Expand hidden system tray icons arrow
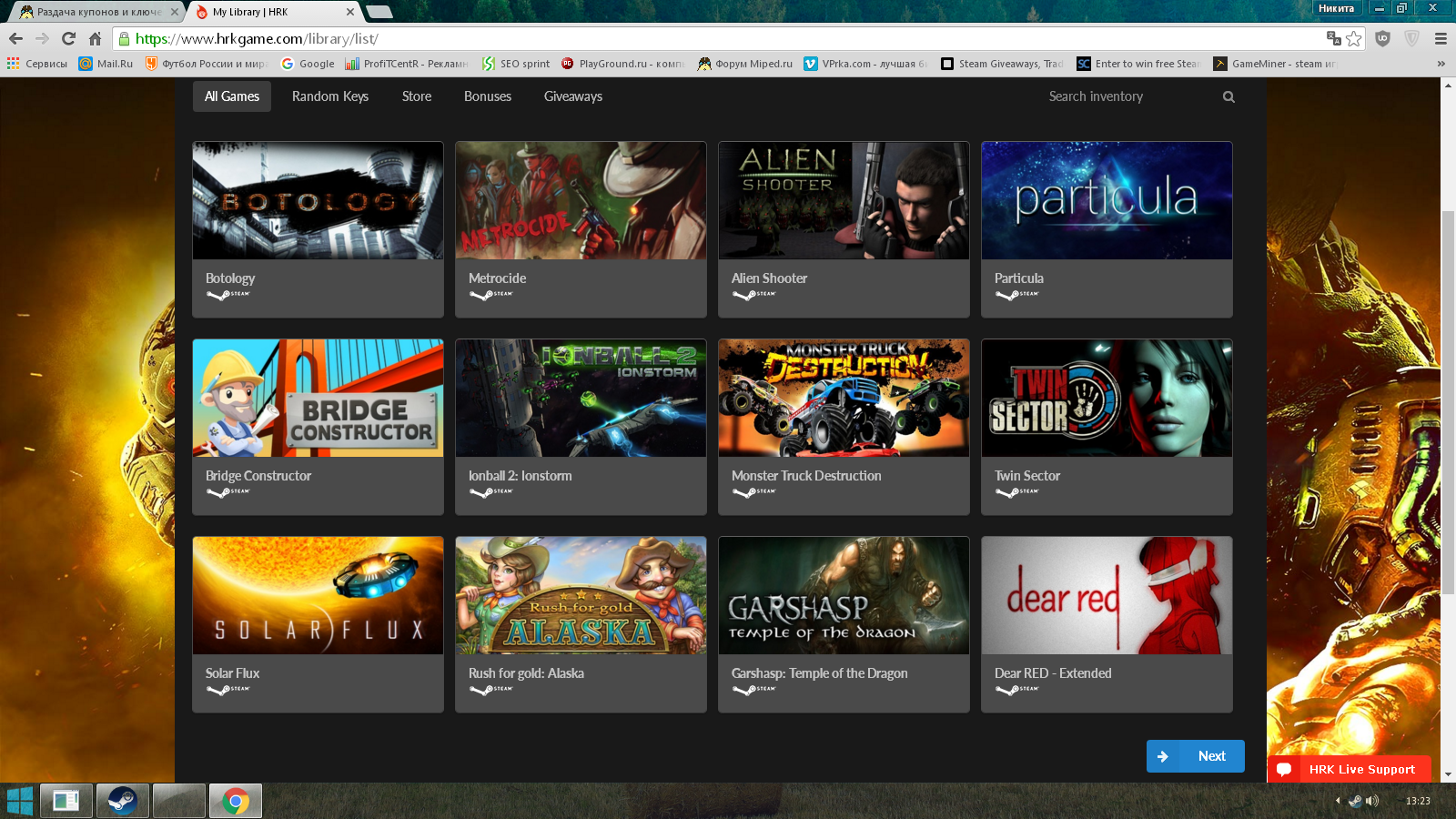Viewport: 1456px width, 819px height. click(1337, 801)
